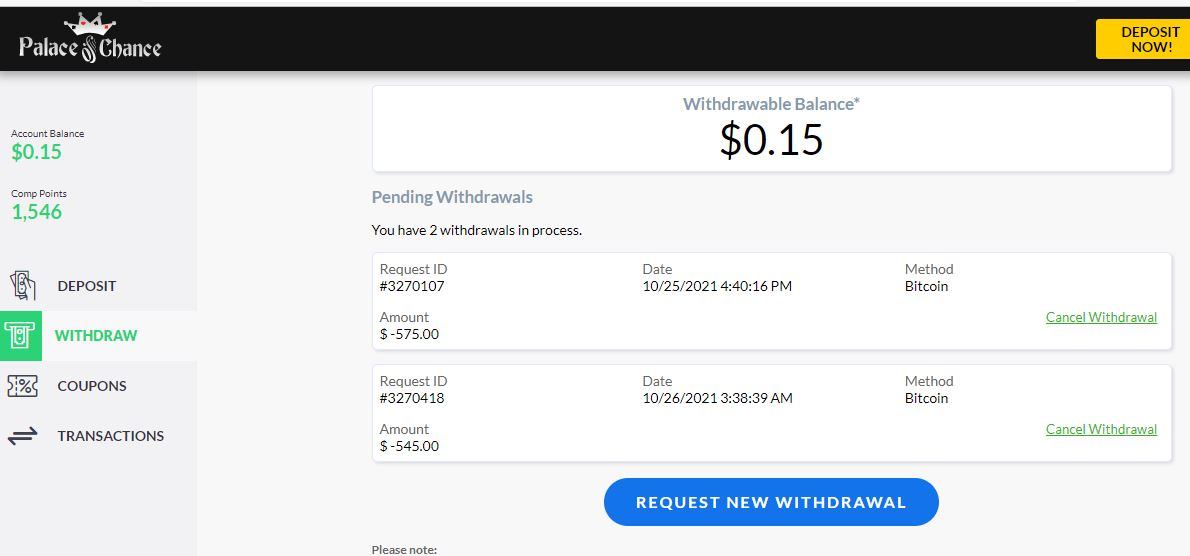Click the Deposit cash icon in sidebar
The width and height of the screenshot is (1190, 556).
[22, 286]
